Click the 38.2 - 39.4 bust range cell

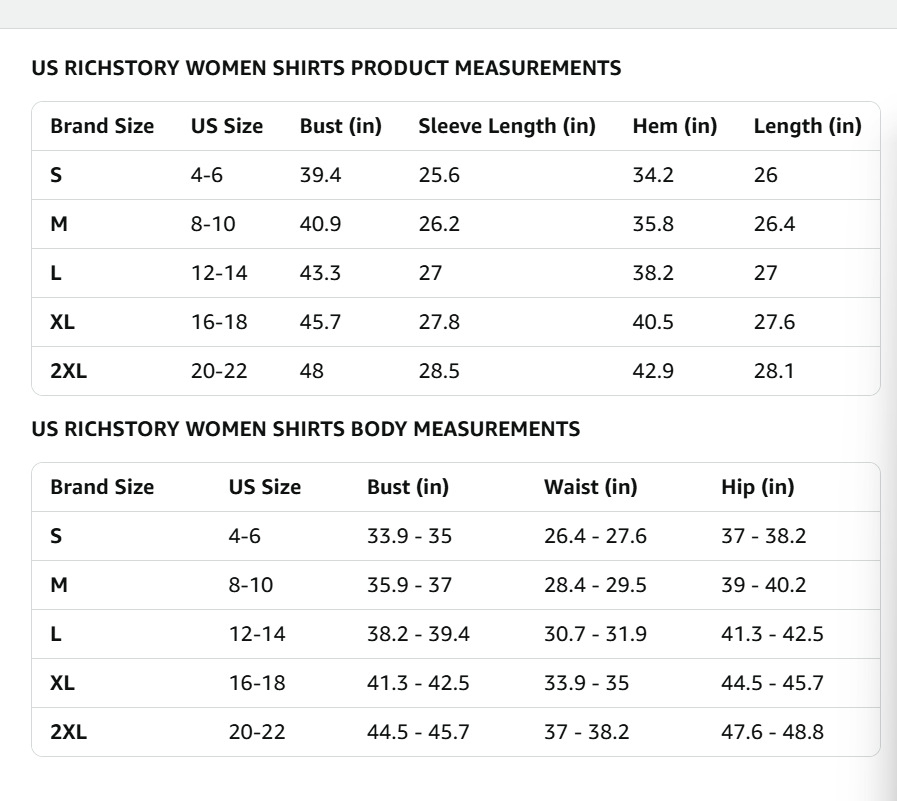click(418, 634)
